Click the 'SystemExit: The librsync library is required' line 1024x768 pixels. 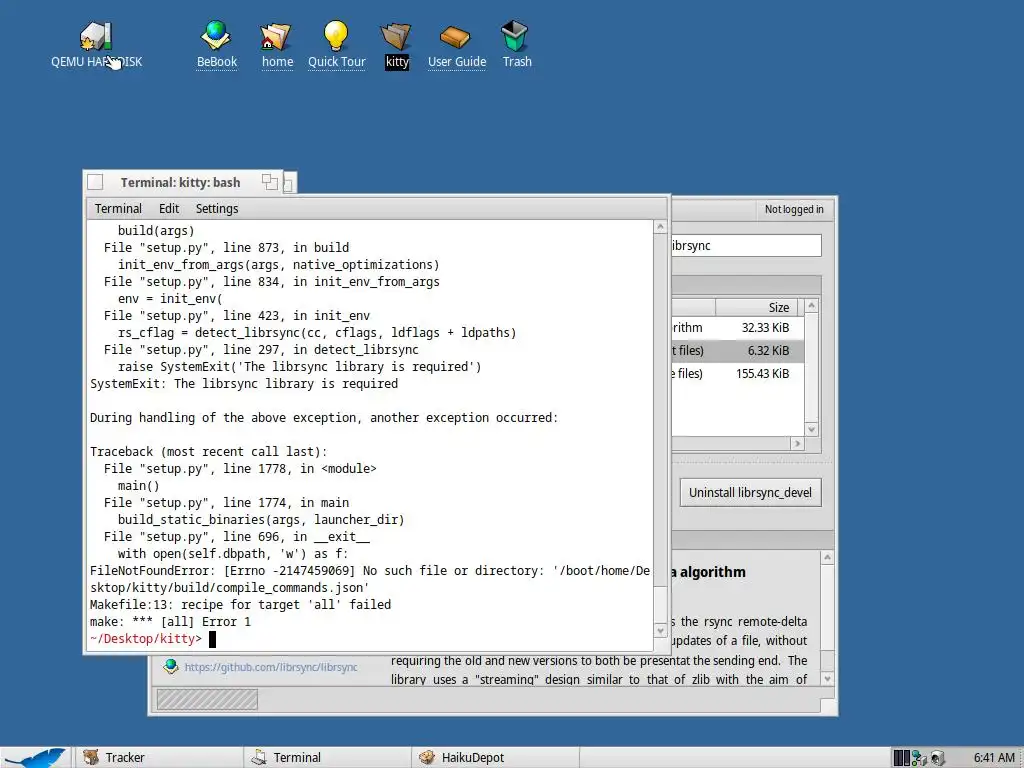coord(244,383)
